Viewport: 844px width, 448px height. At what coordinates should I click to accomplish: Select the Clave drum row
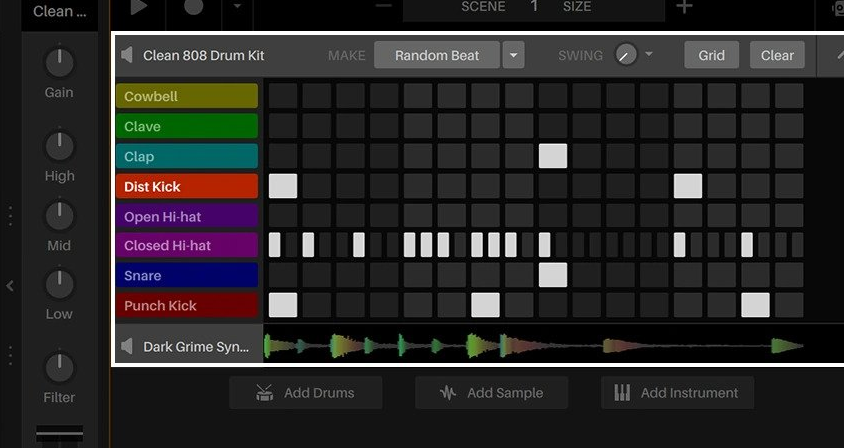tap(187, 126)
